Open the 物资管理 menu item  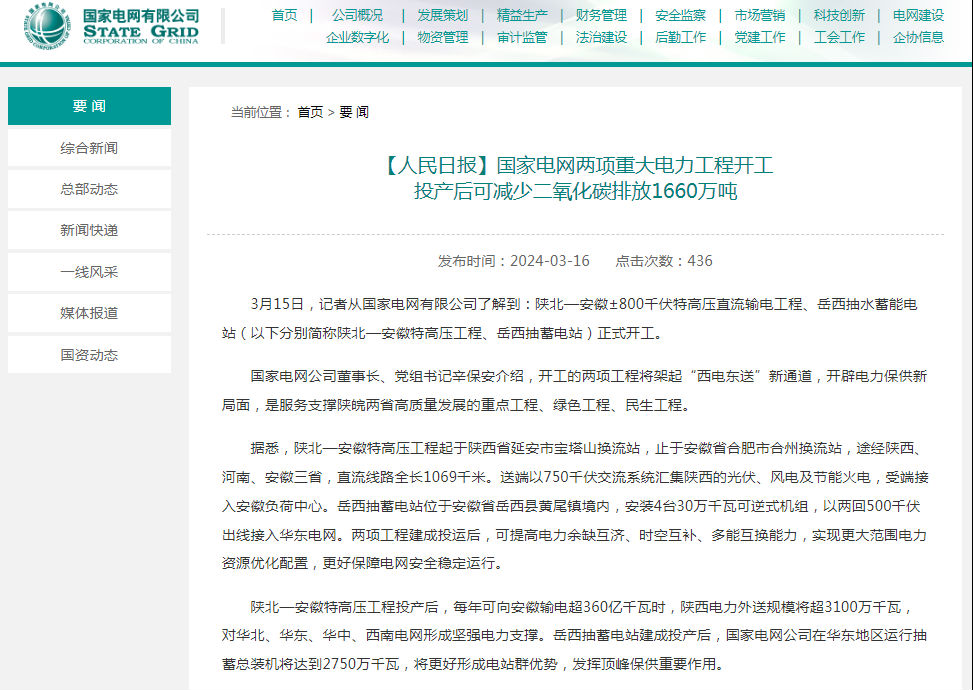pyautogui.click(x=442, y=37)
